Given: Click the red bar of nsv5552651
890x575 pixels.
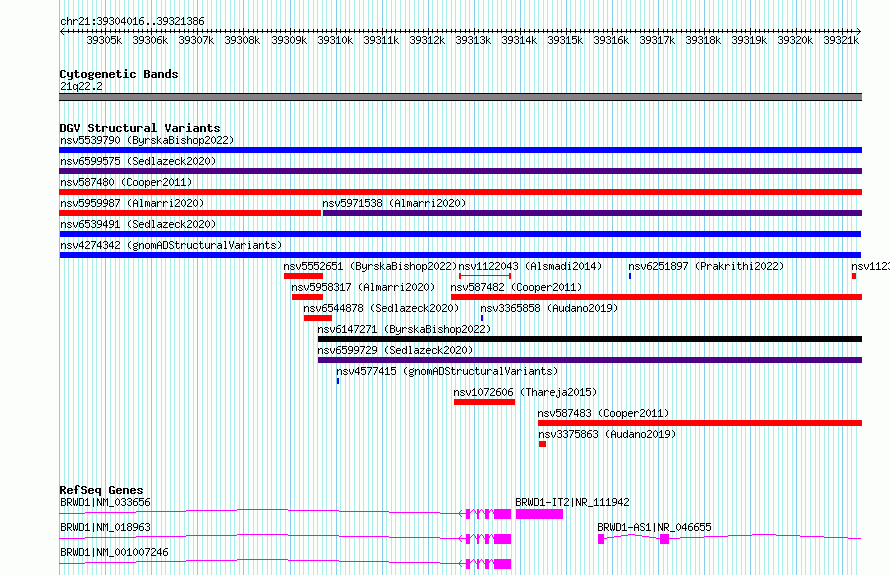Looking at the screenshot, I should (304, 276).
